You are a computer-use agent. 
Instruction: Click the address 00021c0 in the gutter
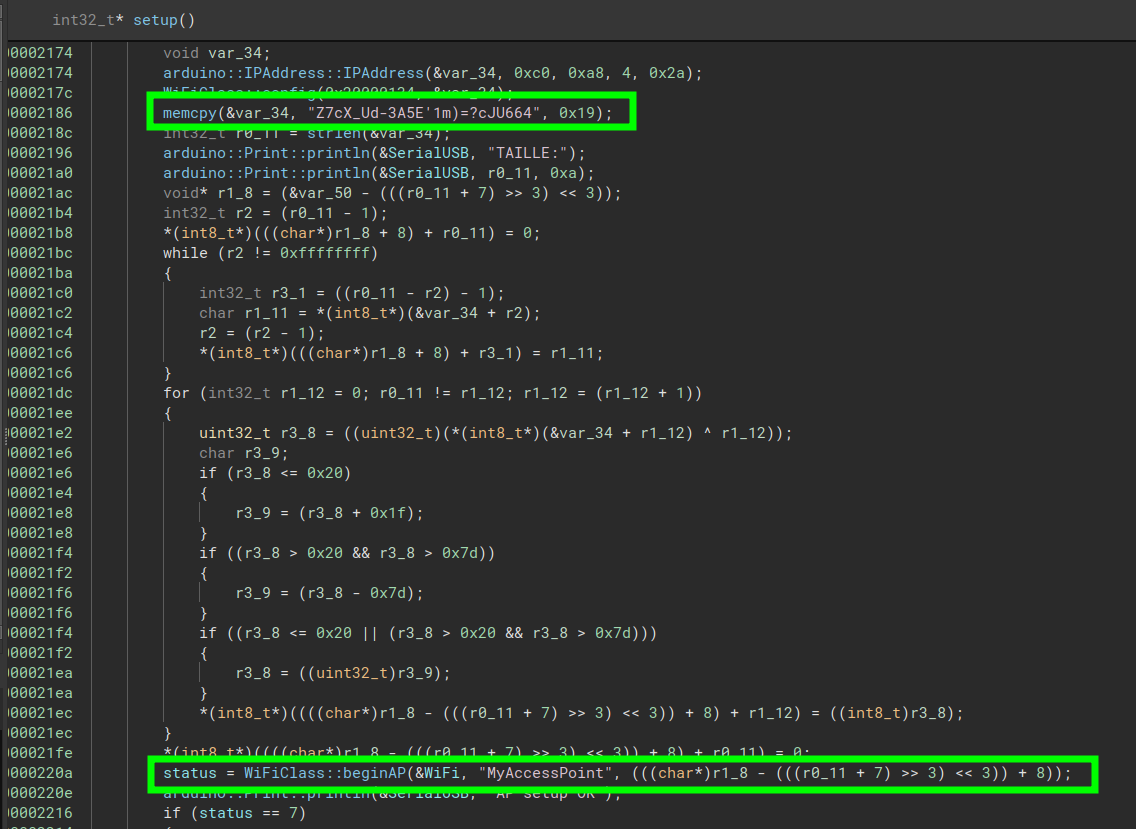(41, 293)
